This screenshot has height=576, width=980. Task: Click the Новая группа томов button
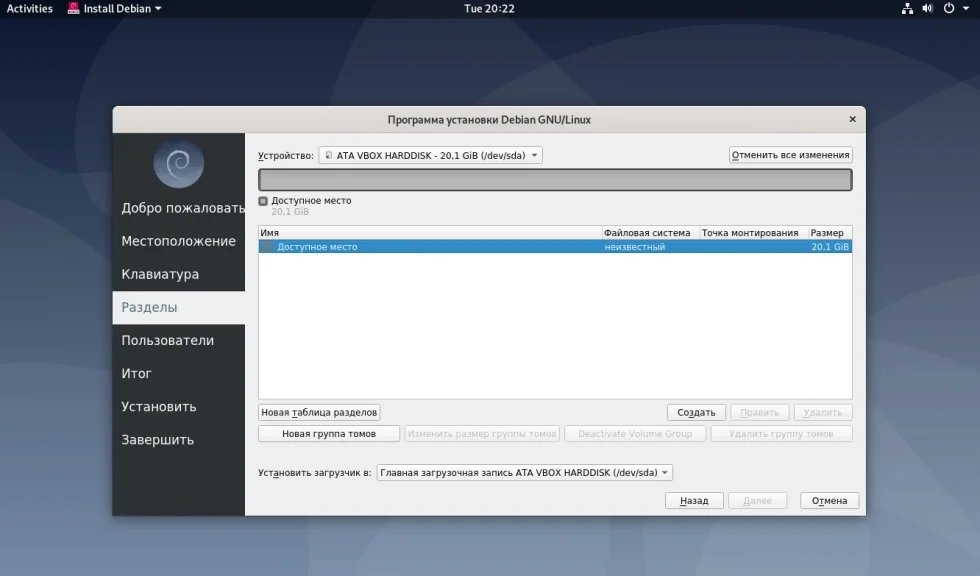(x=329, y=434)
